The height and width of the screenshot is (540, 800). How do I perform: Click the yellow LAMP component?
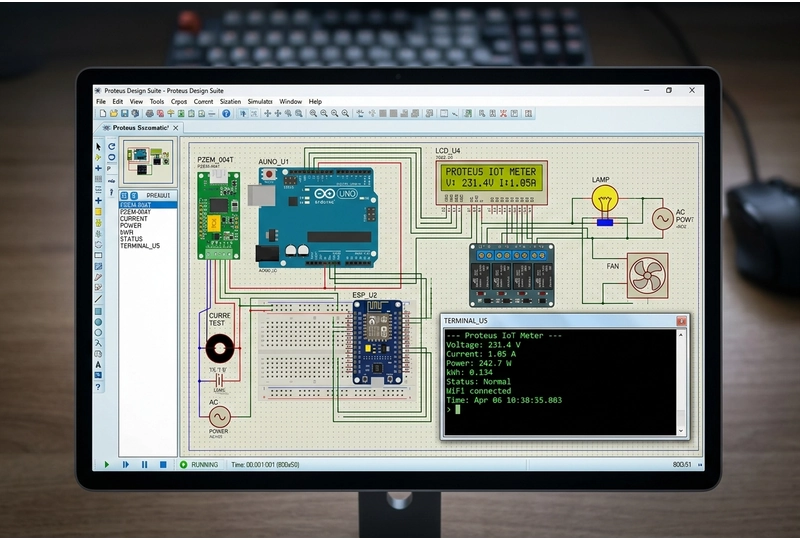(605, 200)
